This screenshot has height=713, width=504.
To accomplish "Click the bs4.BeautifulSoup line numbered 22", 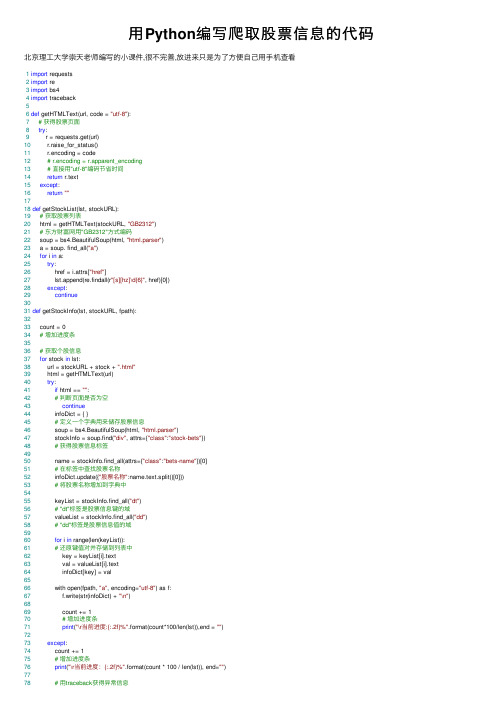I will (x=101, y=240).
